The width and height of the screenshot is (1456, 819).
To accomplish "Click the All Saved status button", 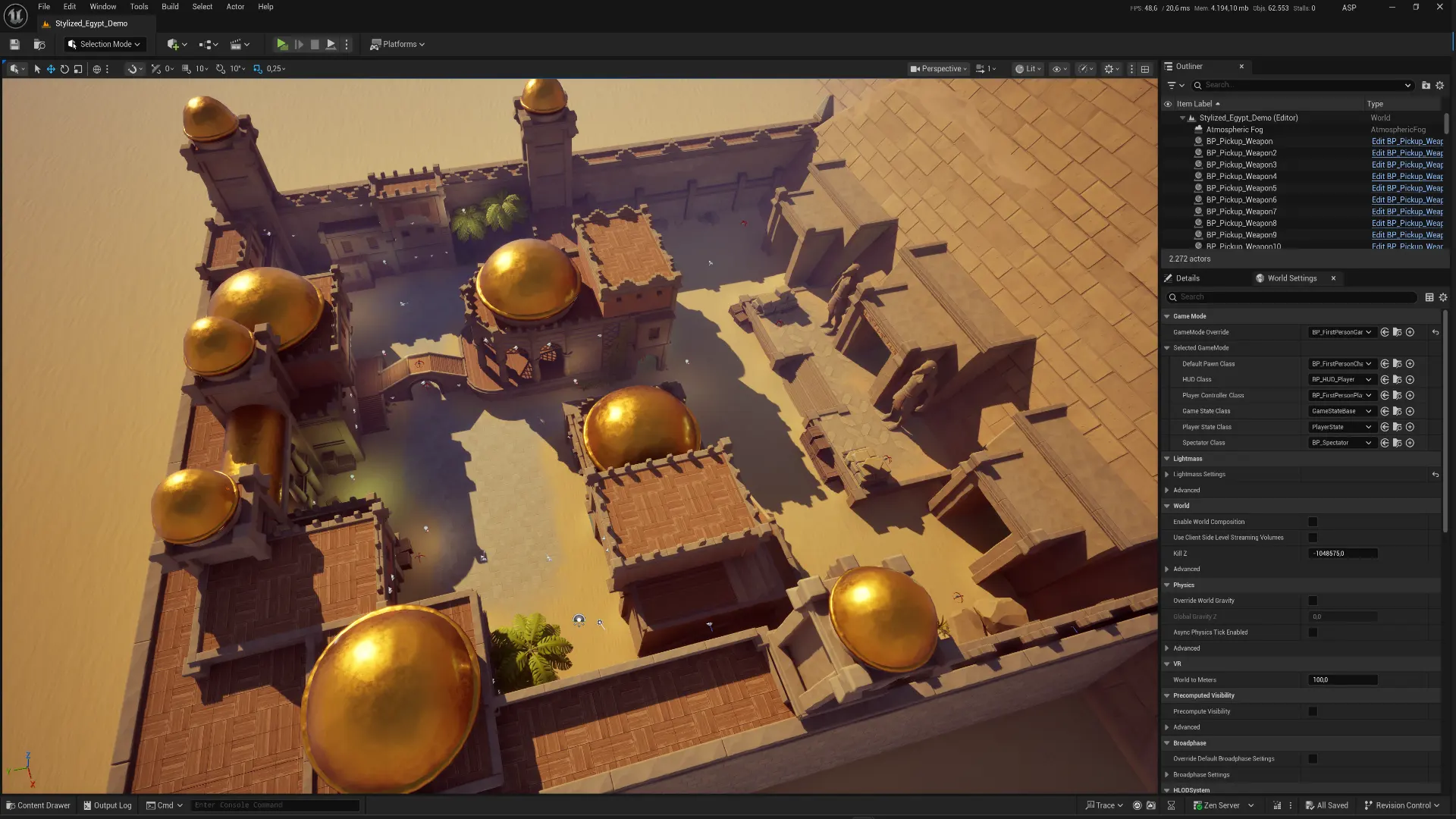I will (1326, 805).
